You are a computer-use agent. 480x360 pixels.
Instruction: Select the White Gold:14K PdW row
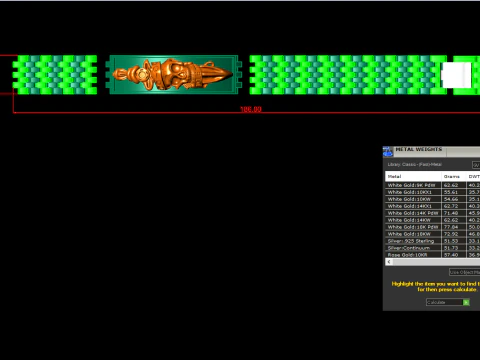[x=433, y=213]
